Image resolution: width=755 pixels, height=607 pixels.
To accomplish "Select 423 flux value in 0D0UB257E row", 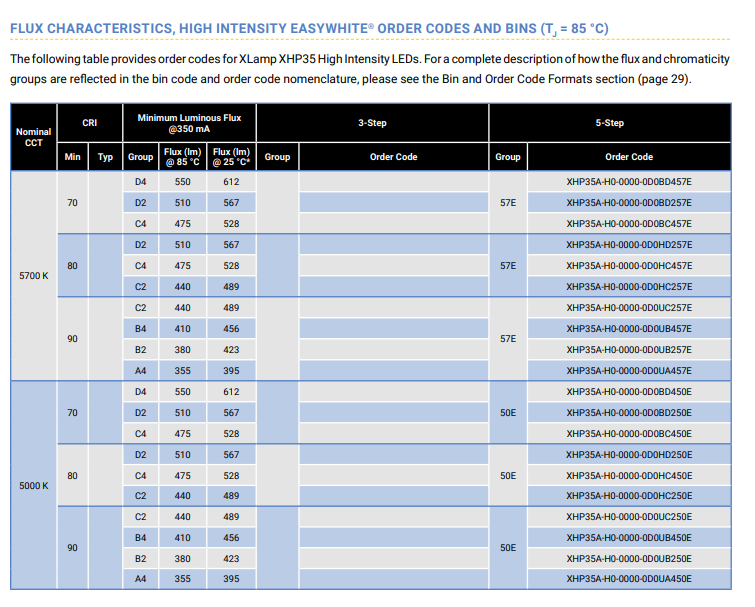I will [x=231, y=350].
